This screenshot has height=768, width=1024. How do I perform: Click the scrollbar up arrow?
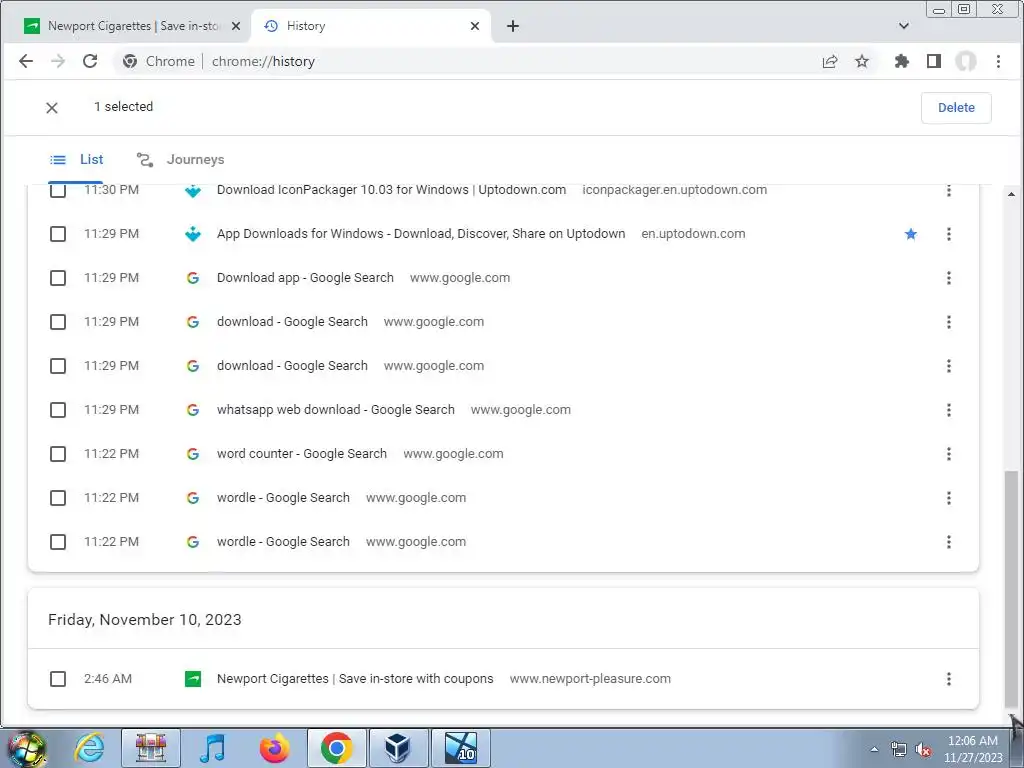[x=1010, y=194]
